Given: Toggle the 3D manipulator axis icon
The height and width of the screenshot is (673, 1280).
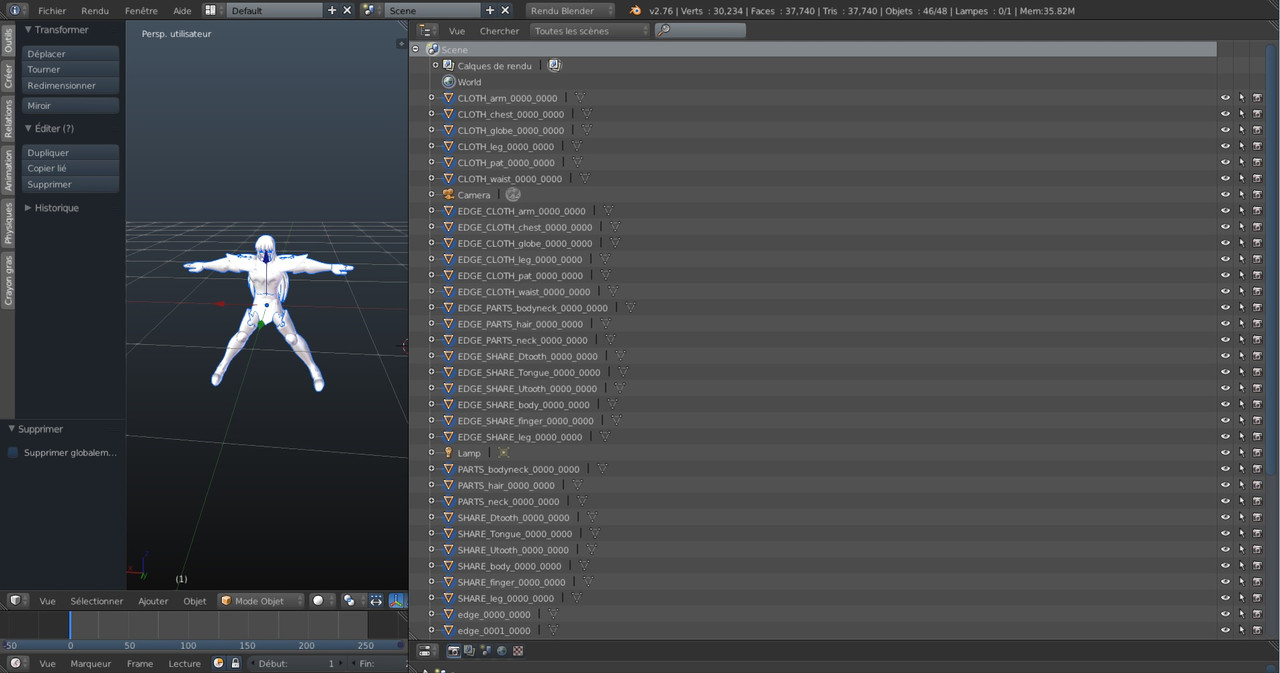Looking at the screenshot, I should pos(397,601).
